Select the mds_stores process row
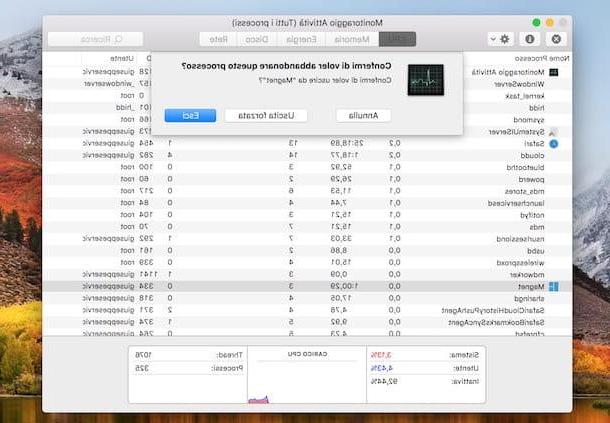The width and height of the screenshot is (610, 423). click(x=307, y=191)
